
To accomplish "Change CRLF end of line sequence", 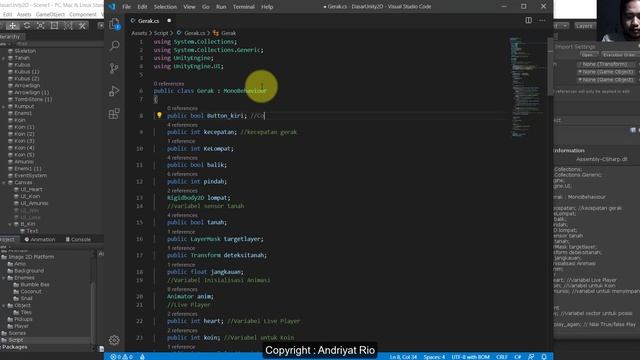I will point(502,357).
